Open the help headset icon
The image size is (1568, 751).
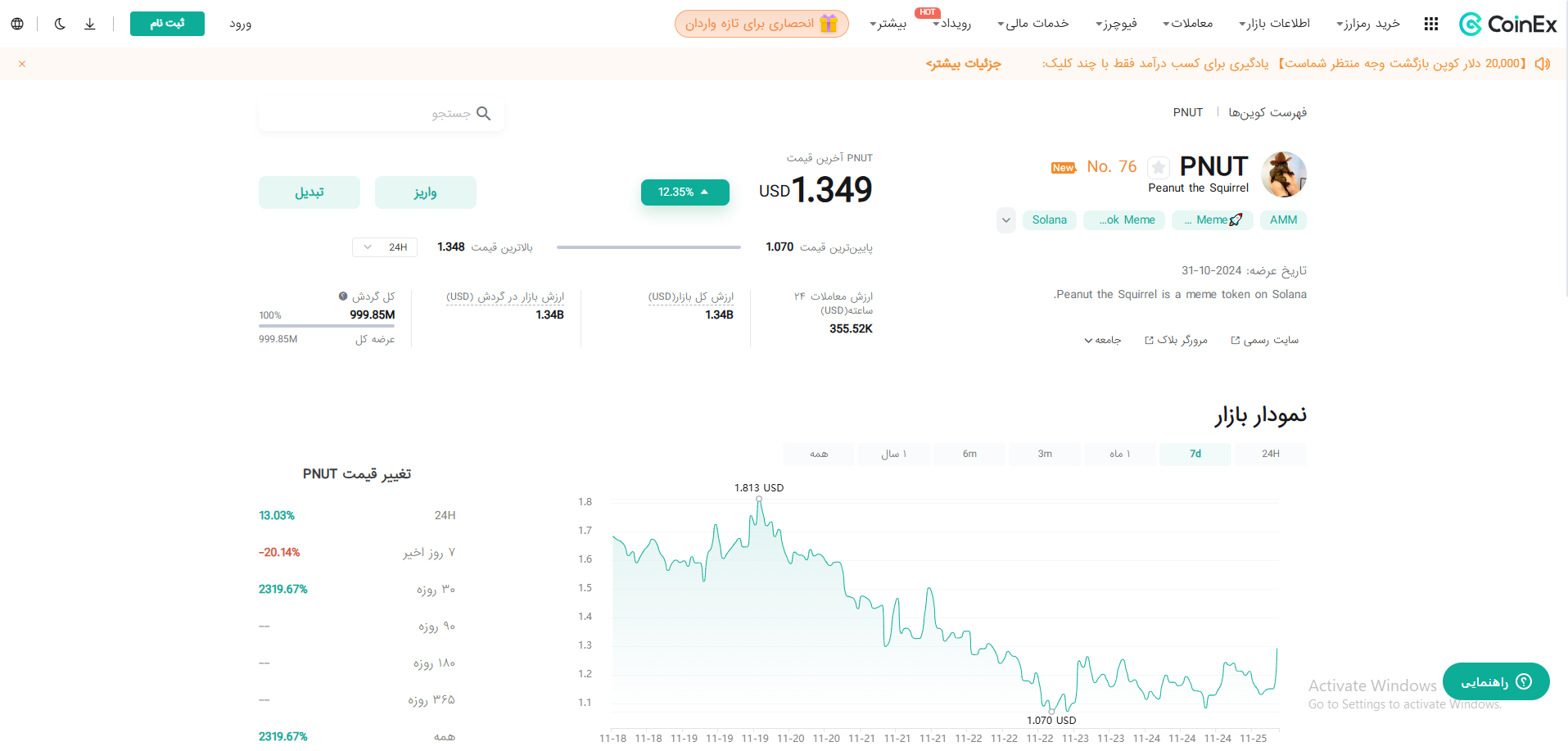tap(1524, 681)
